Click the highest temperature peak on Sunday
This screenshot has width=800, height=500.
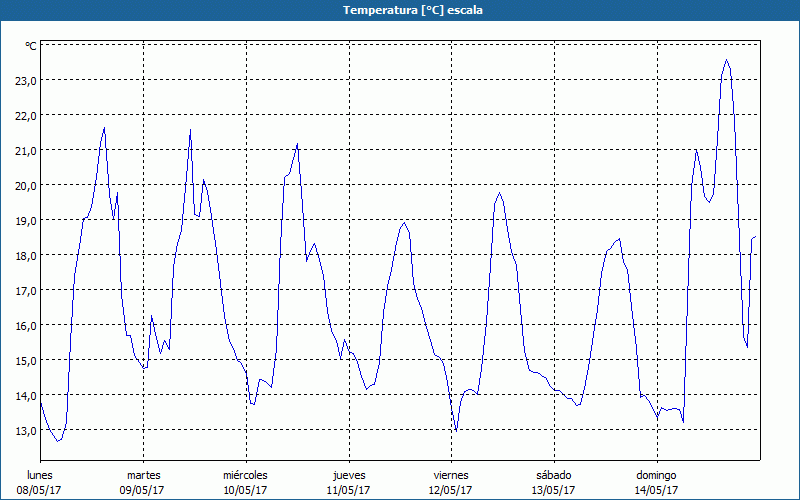[x=727, y=60]
